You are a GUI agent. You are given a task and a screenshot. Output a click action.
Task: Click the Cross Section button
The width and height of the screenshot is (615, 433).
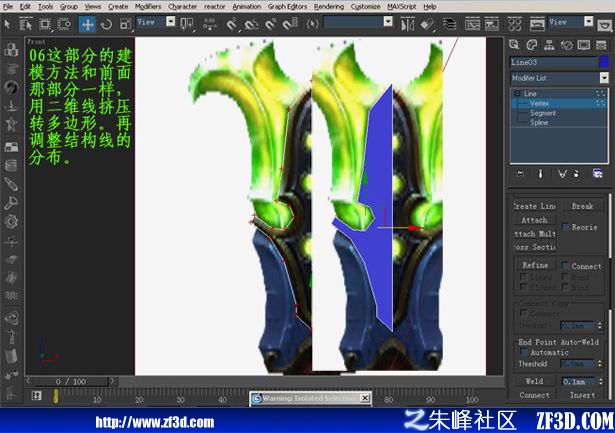(535, 247)
